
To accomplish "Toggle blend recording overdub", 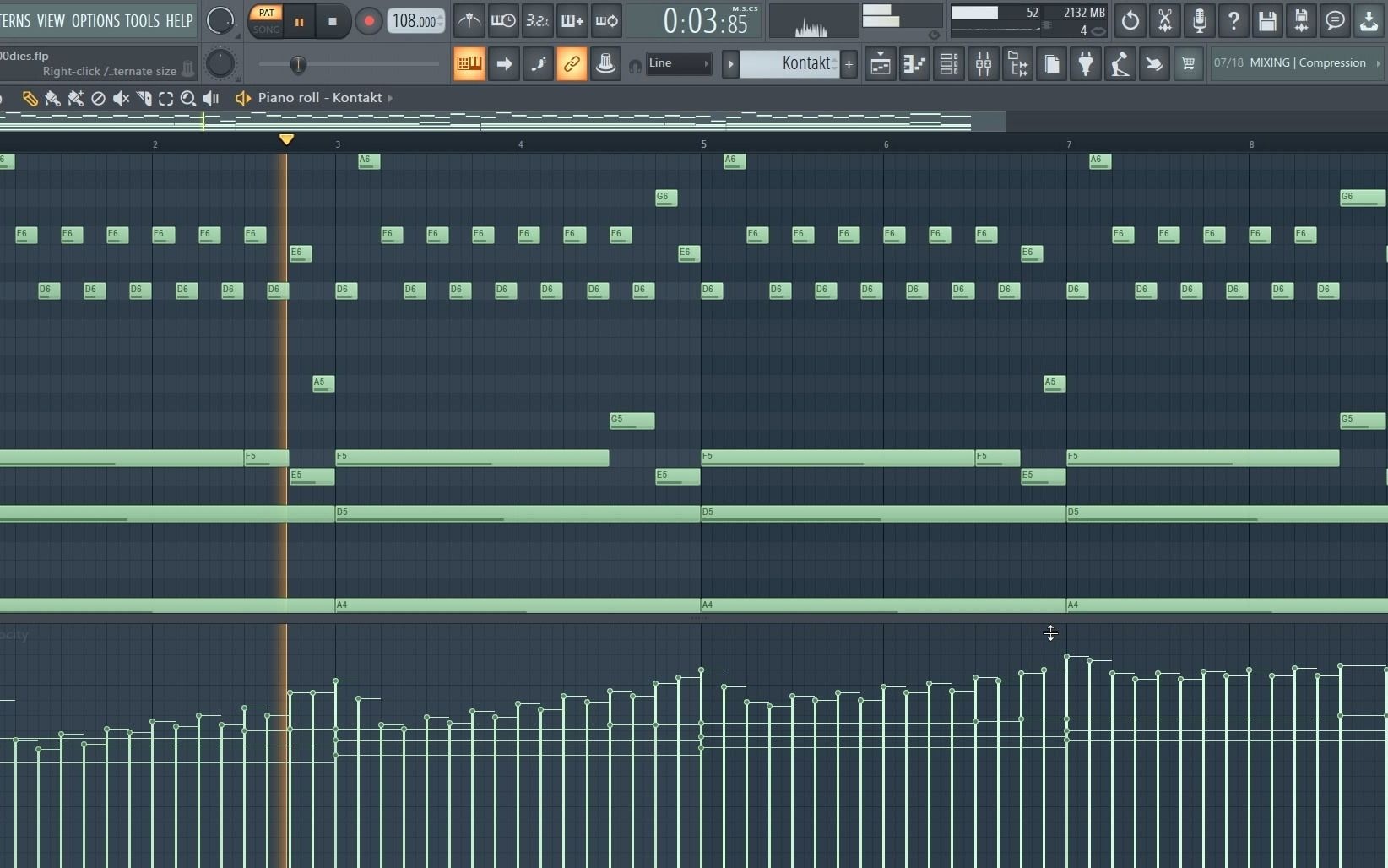I will coord(572,20).
